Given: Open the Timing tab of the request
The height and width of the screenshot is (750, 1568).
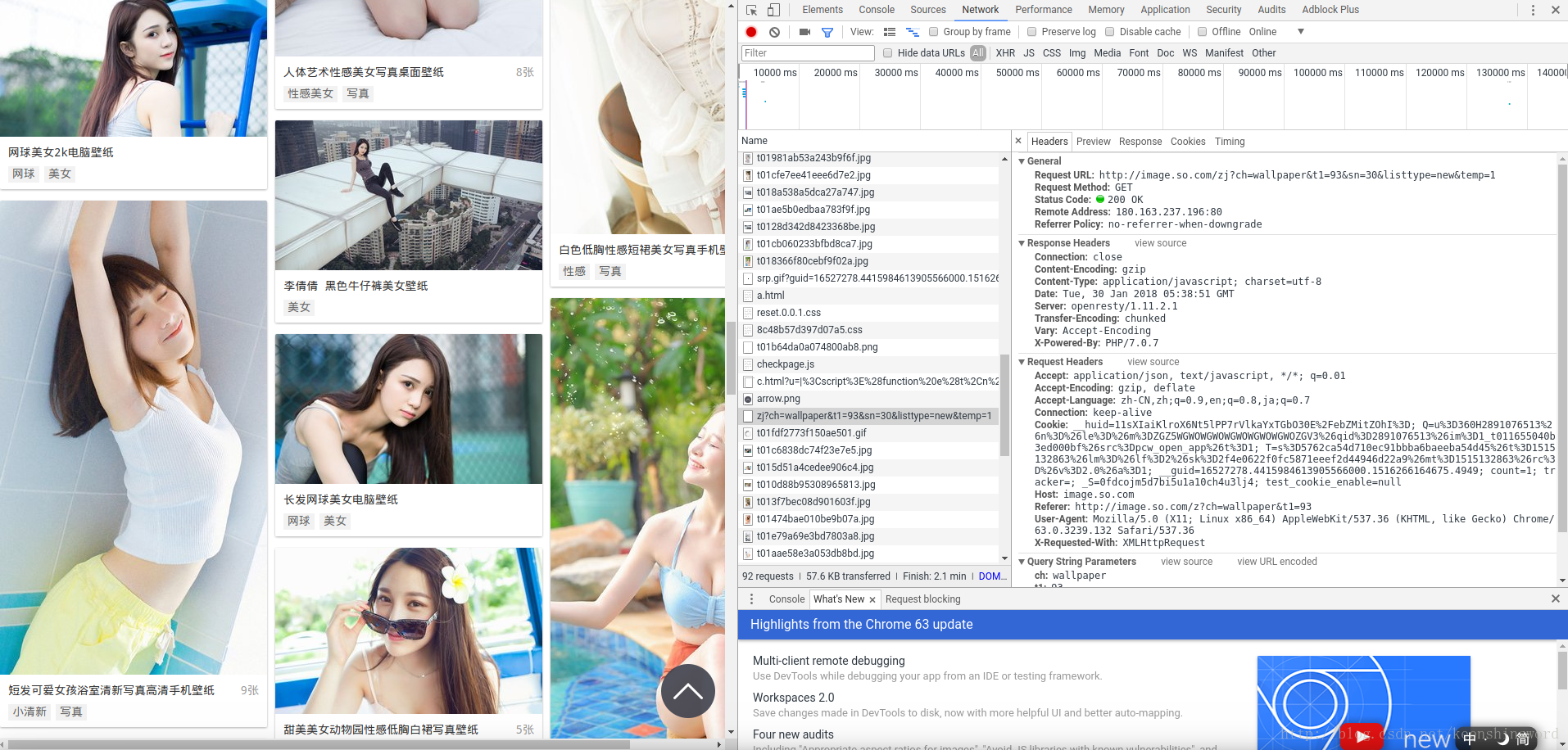Looking at the screenshot, I should (x=1230, y=142).
